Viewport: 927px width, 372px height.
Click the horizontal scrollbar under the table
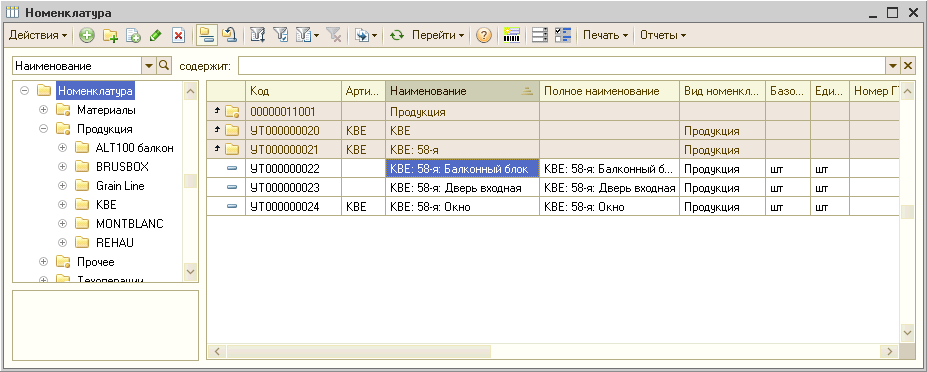553,351
